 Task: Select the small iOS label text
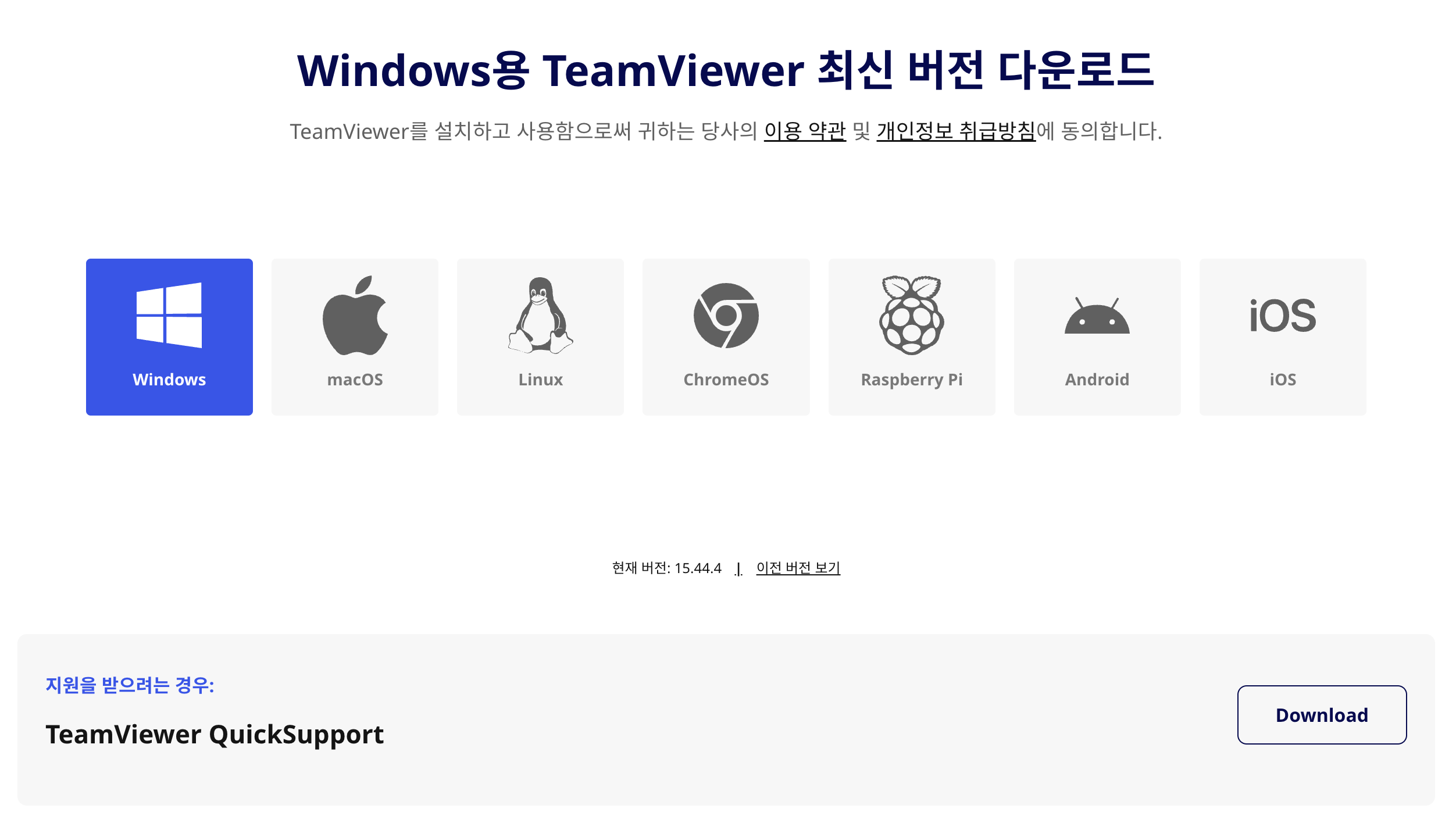[x=1282, y=380]
